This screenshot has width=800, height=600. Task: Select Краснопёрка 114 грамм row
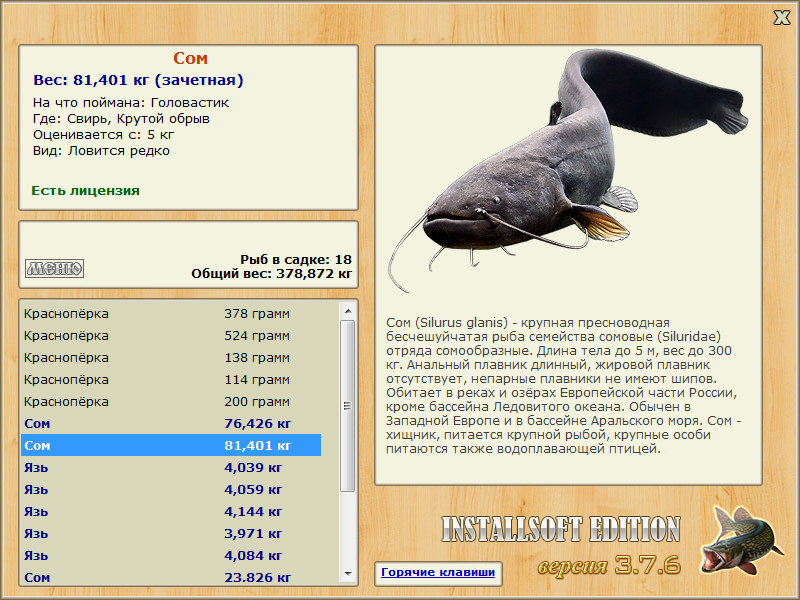(x=171, y=380)
